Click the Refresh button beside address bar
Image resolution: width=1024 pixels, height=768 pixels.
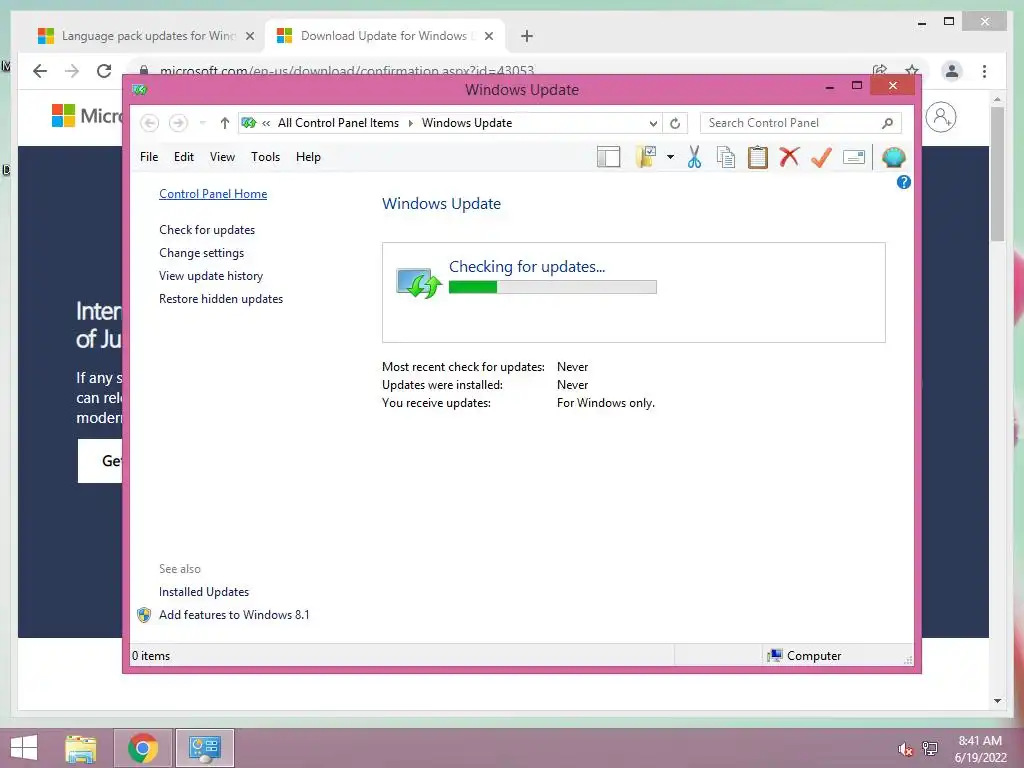tap(675, 123)
